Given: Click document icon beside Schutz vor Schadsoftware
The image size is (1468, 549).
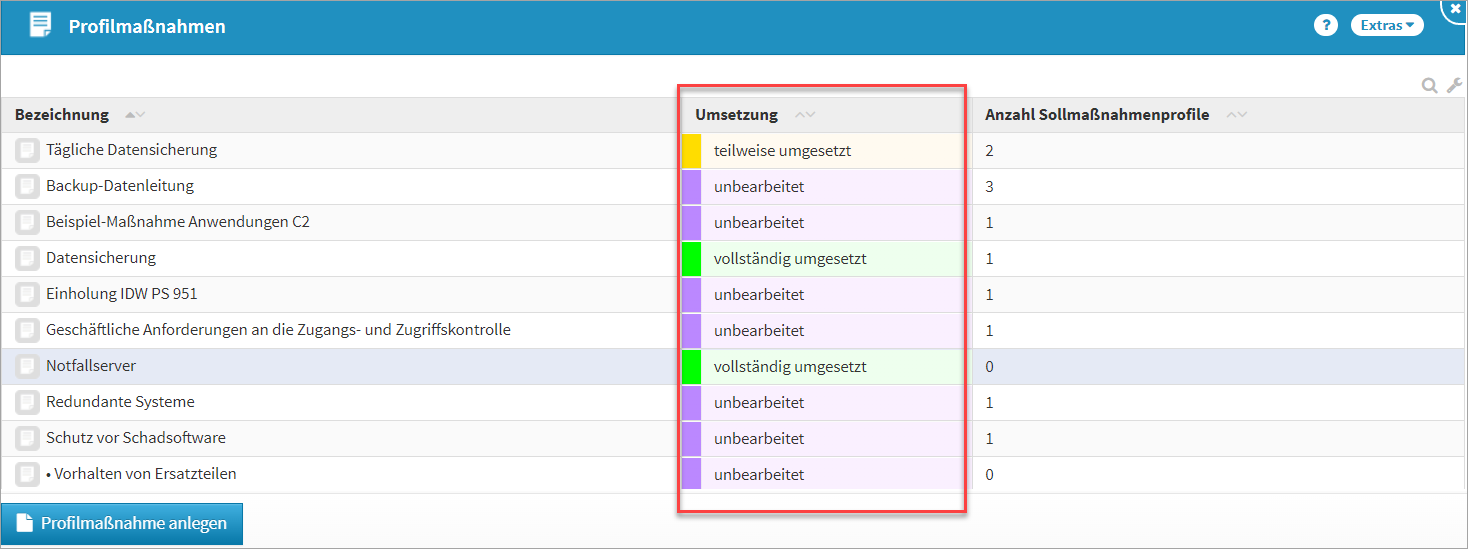Looking at the screenshot, I should coord(28,439).
